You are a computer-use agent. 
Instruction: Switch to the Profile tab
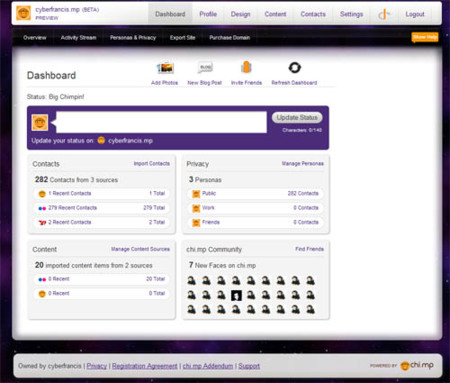tap(208, 14)
